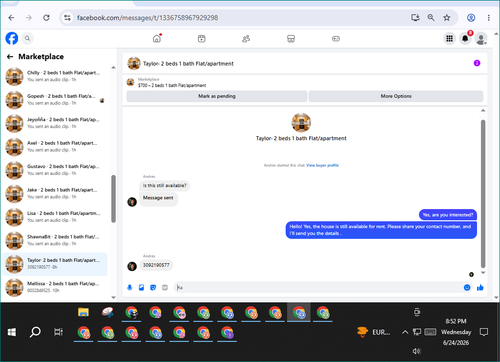The width and height of the screenshot is (500, 362).
Task: Open the volume speaker tray icon
Action: coord(416,351)
